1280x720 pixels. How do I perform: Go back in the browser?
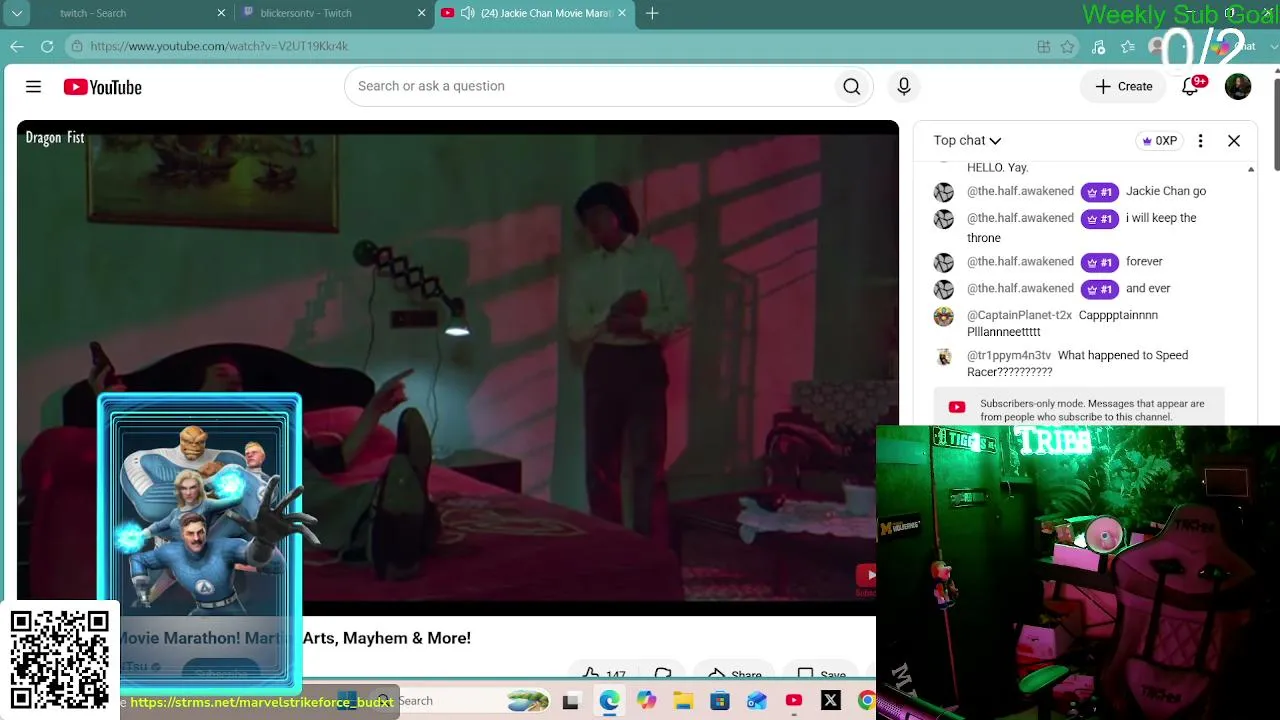tap(17, 46)
